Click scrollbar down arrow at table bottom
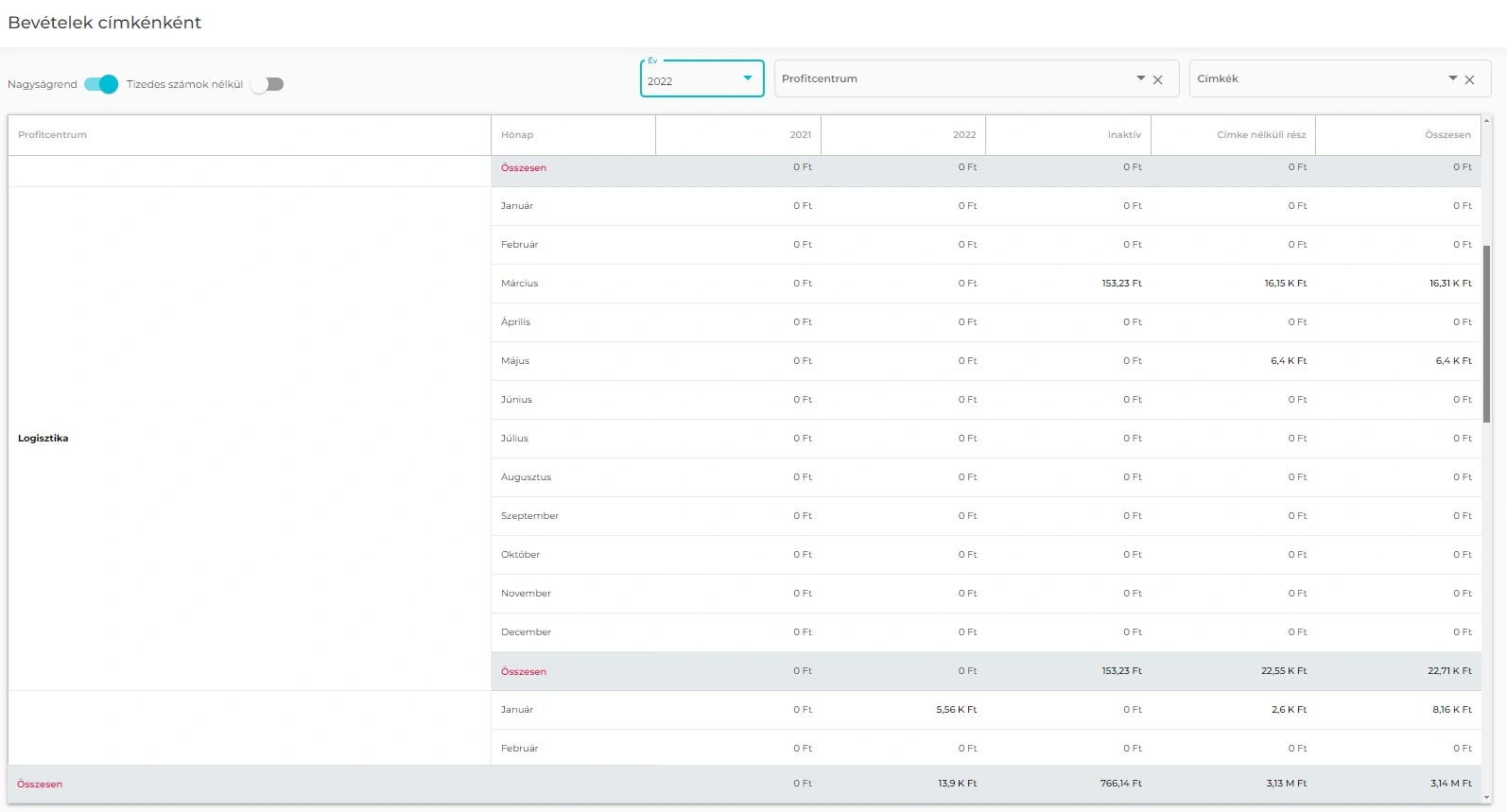1507x812 pixels. tap(1486, 798)
